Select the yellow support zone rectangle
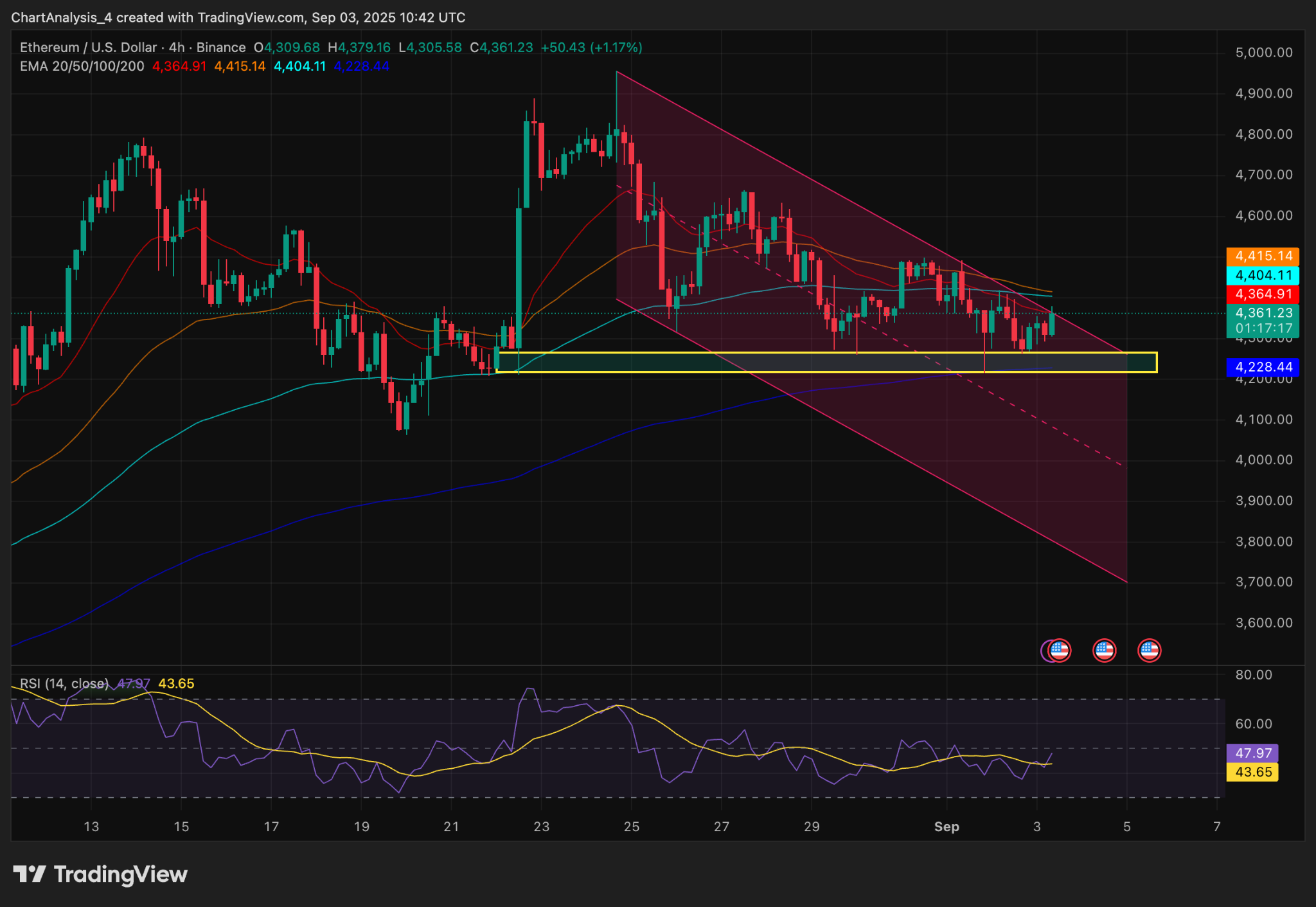Viewport: 1316px width, 907px height. point(826,362)
